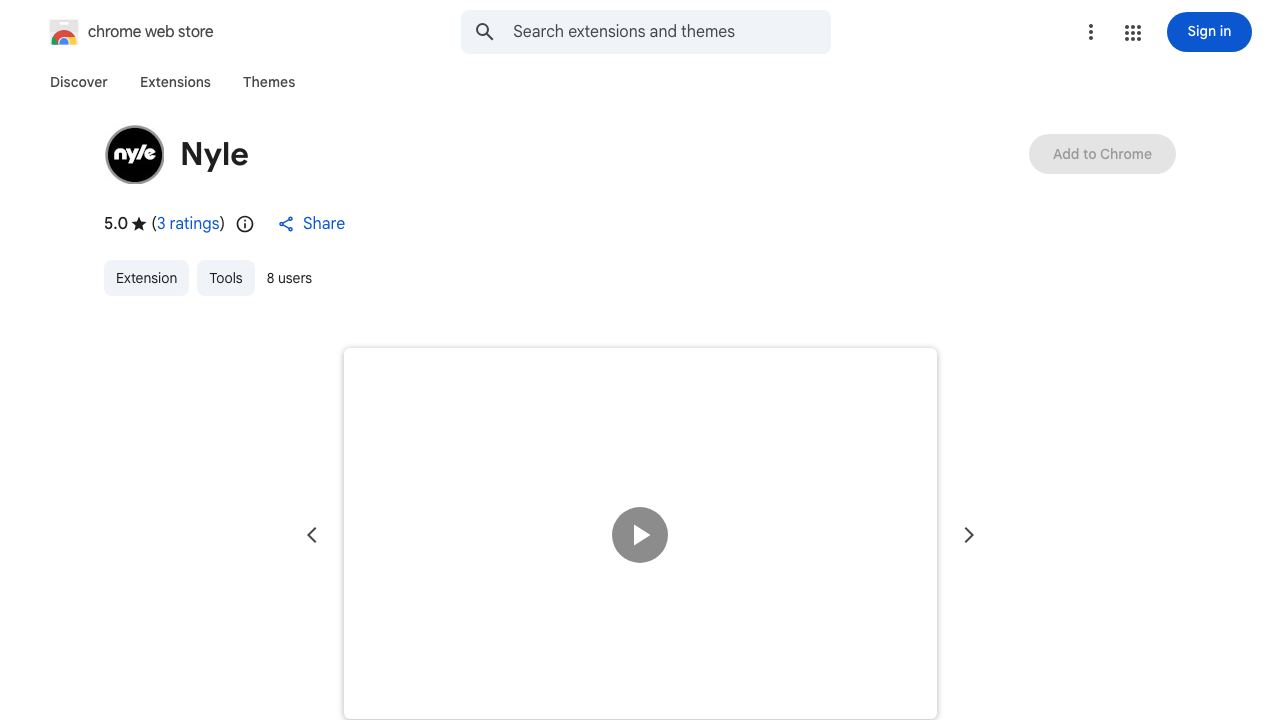Image resolution: width=1280 pixels, height=720 pixels.
Task: Play the extension preview video
Action: click(640, 535)
